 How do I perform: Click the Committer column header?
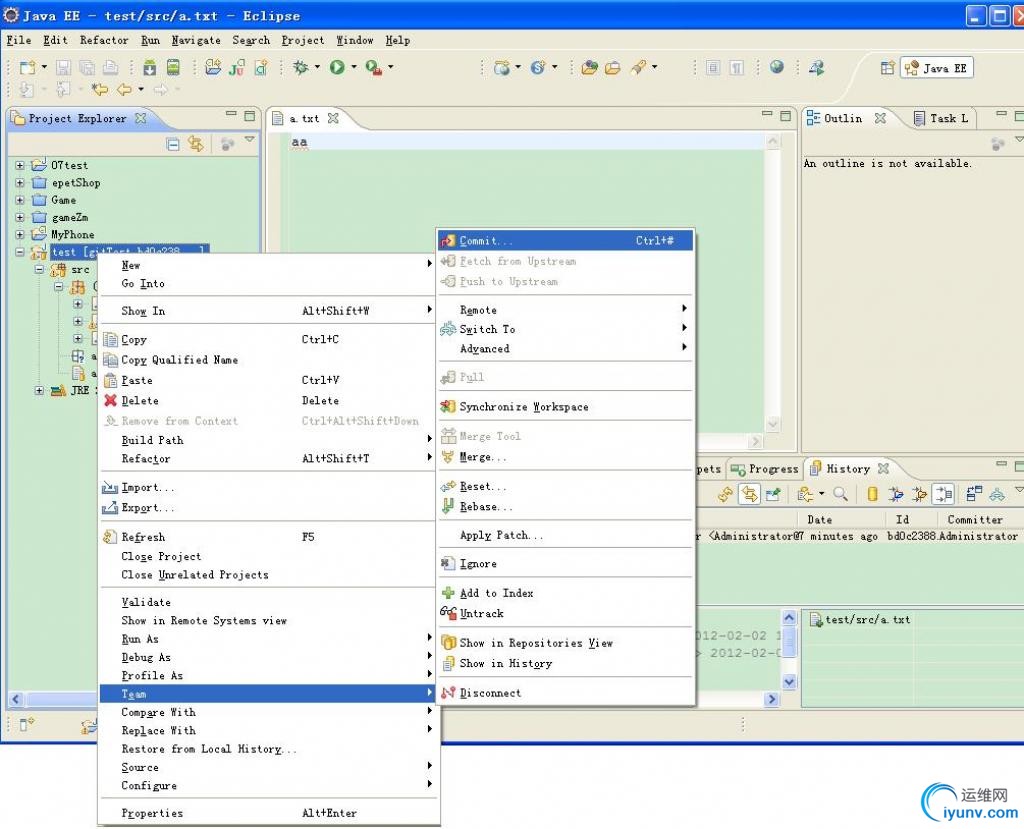(x=980, y=519)
